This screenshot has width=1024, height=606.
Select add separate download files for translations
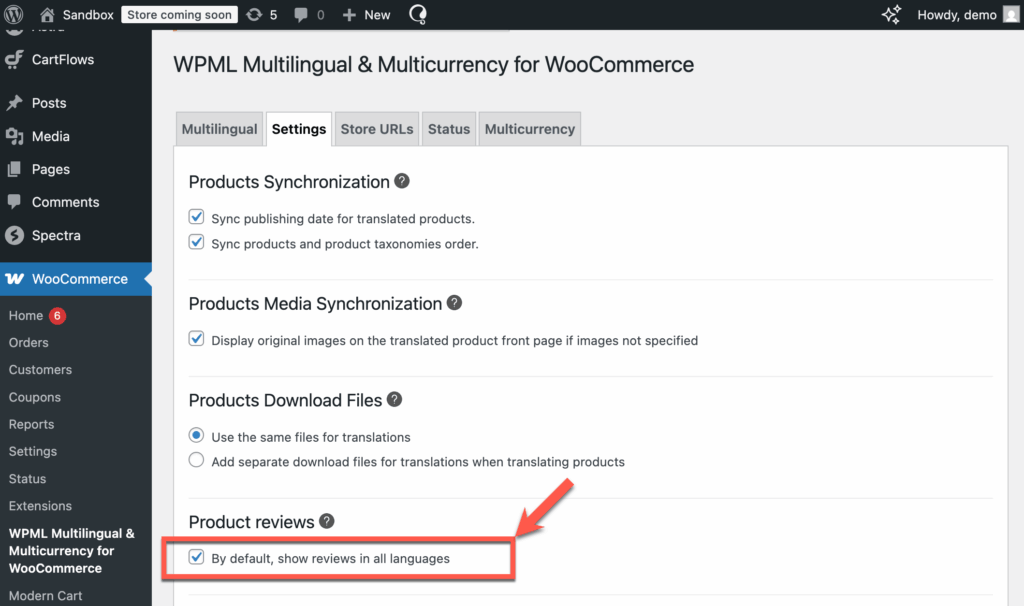click(196, 460)
